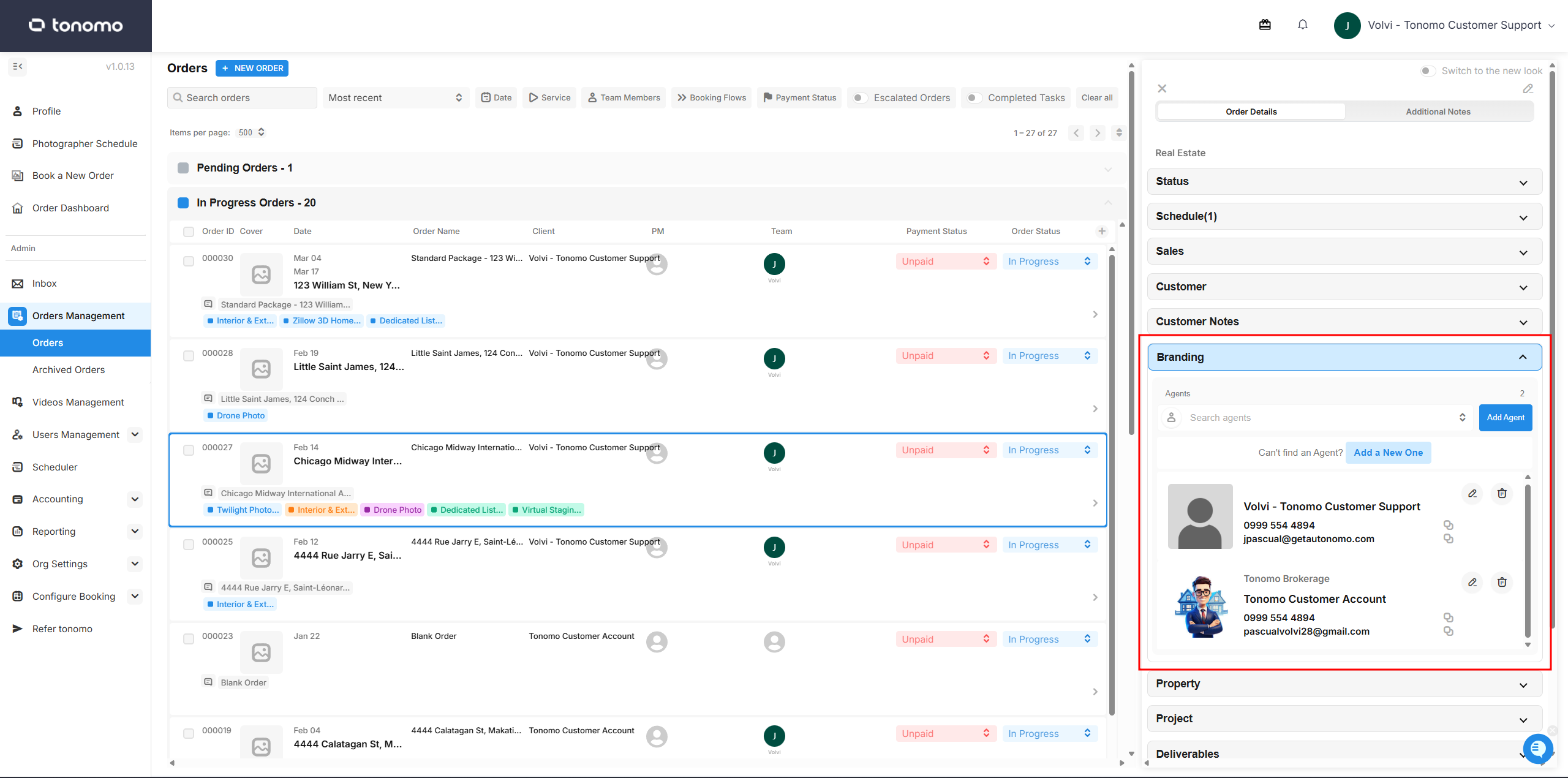Toggle Escalated Orders filter
This screenshot has width=1568, height=778.
coord(861,98)
